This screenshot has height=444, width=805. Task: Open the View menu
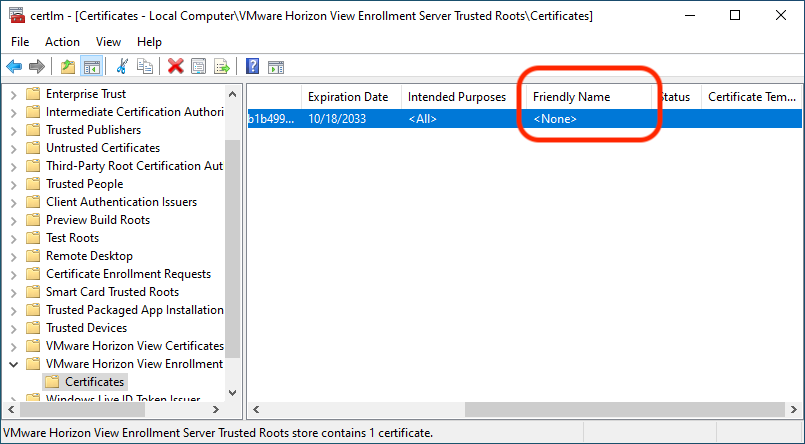tap(108, 42)
